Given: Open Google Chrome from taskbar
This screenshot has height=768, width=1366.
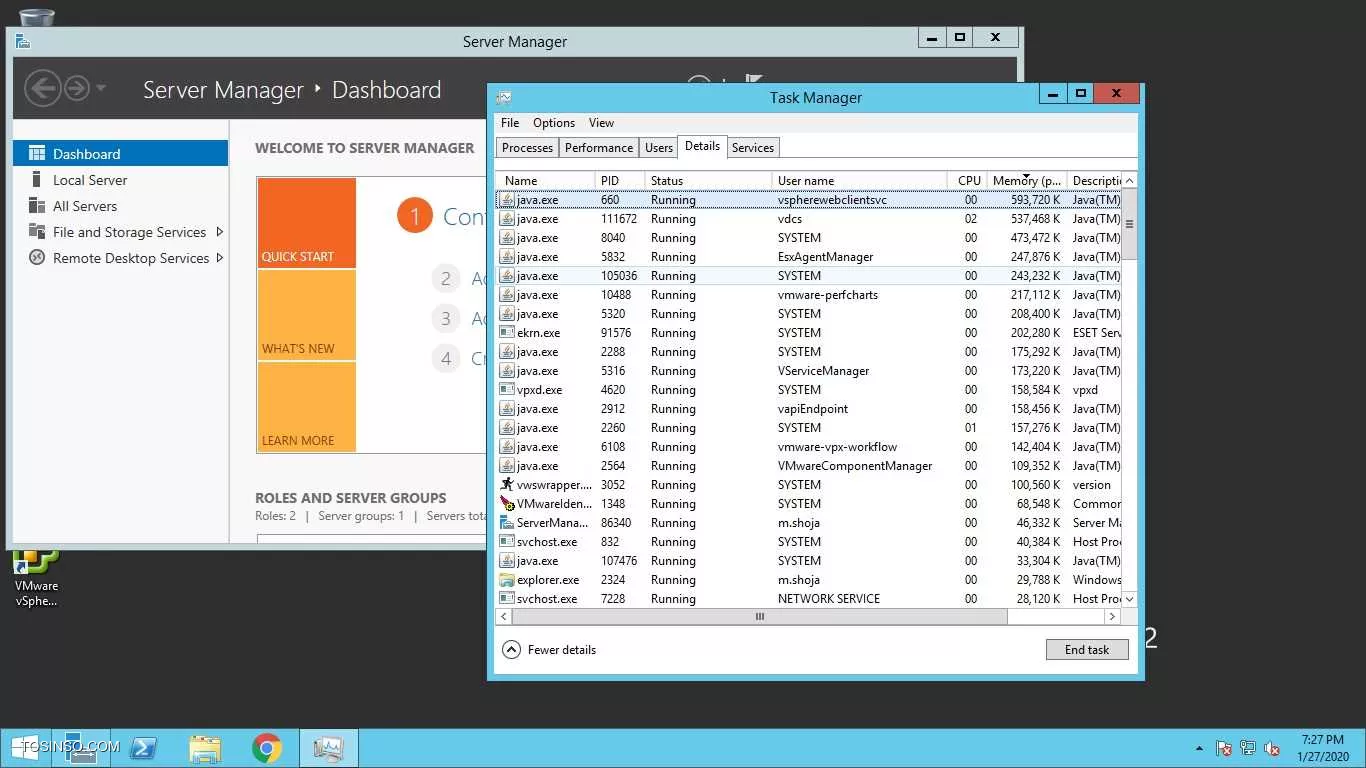Looking at the screenshot, I should click(266, 748).
